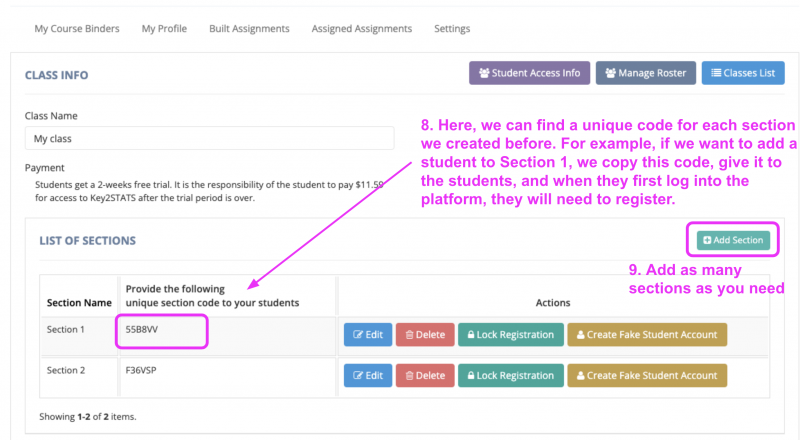Go to Classes List
Viewport: 800px width, 440px height.
(x=742, y=73)
